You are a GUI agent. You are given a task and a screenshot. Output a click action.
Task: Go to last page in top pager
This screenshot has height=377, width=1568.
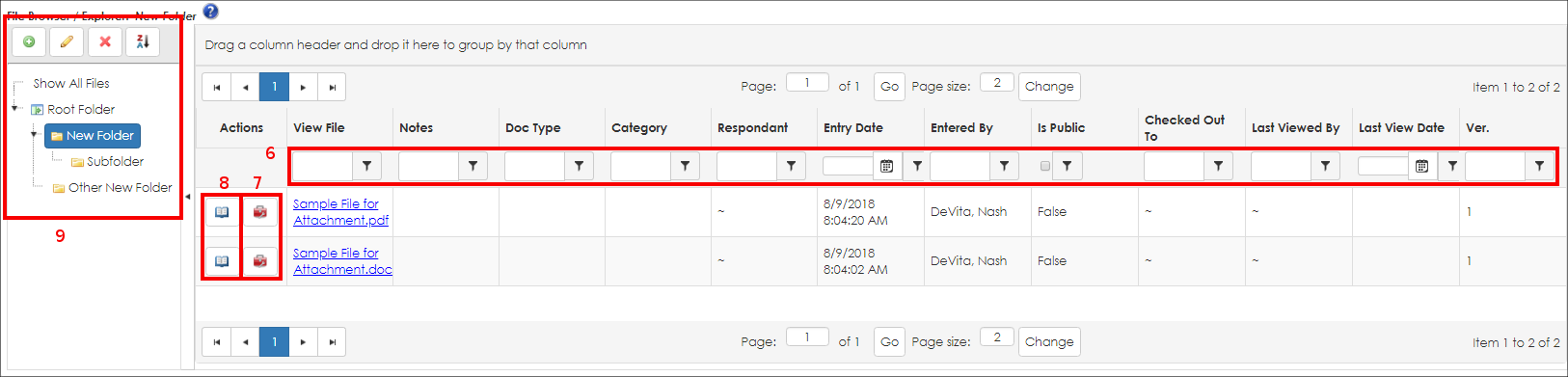[332, 87]
